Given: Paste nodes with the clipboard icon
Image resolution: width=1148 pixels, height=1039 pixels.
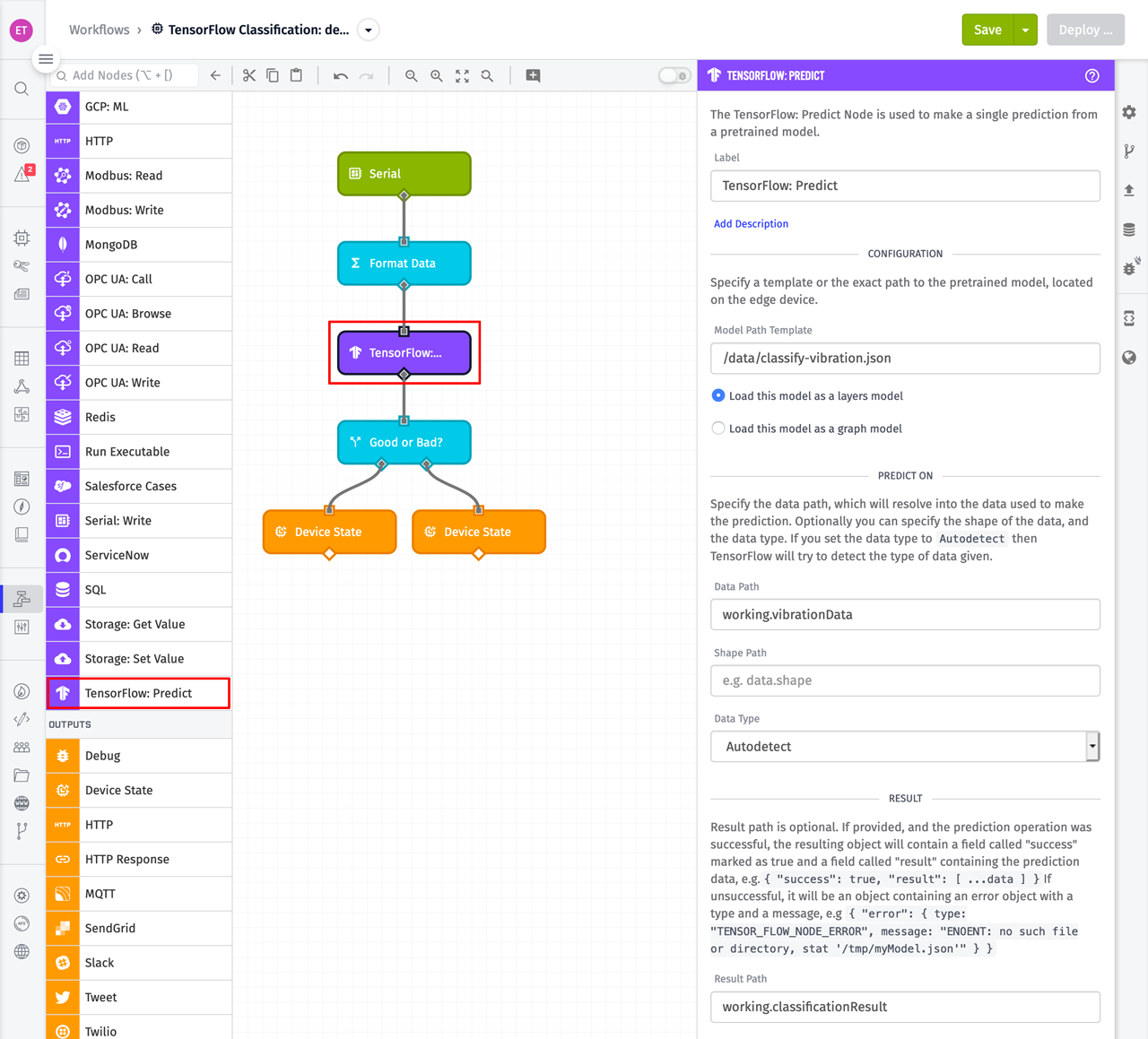Looking at the screenshot, I should coord(296,75).
